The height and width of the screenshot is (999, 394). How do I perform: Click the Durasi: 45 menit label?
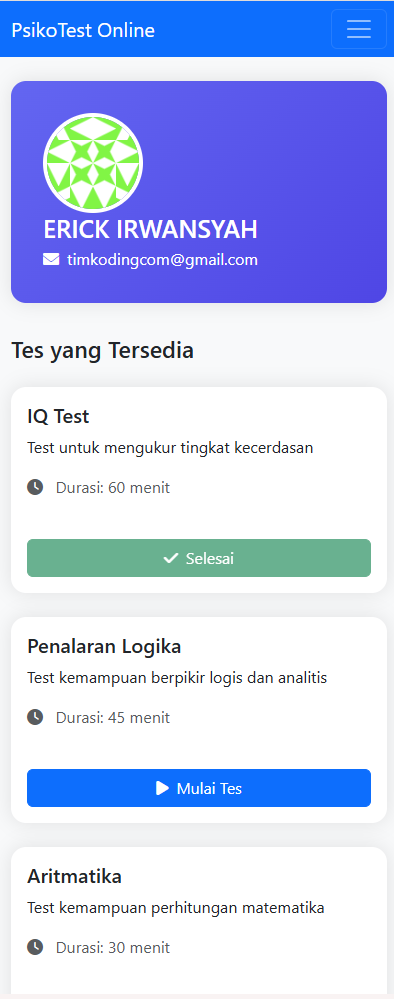pos(113,718)
